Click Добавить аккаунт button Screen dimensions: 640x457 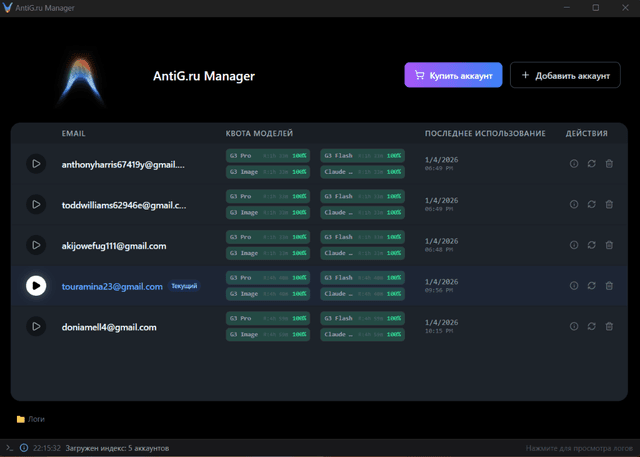coord(565,75)
